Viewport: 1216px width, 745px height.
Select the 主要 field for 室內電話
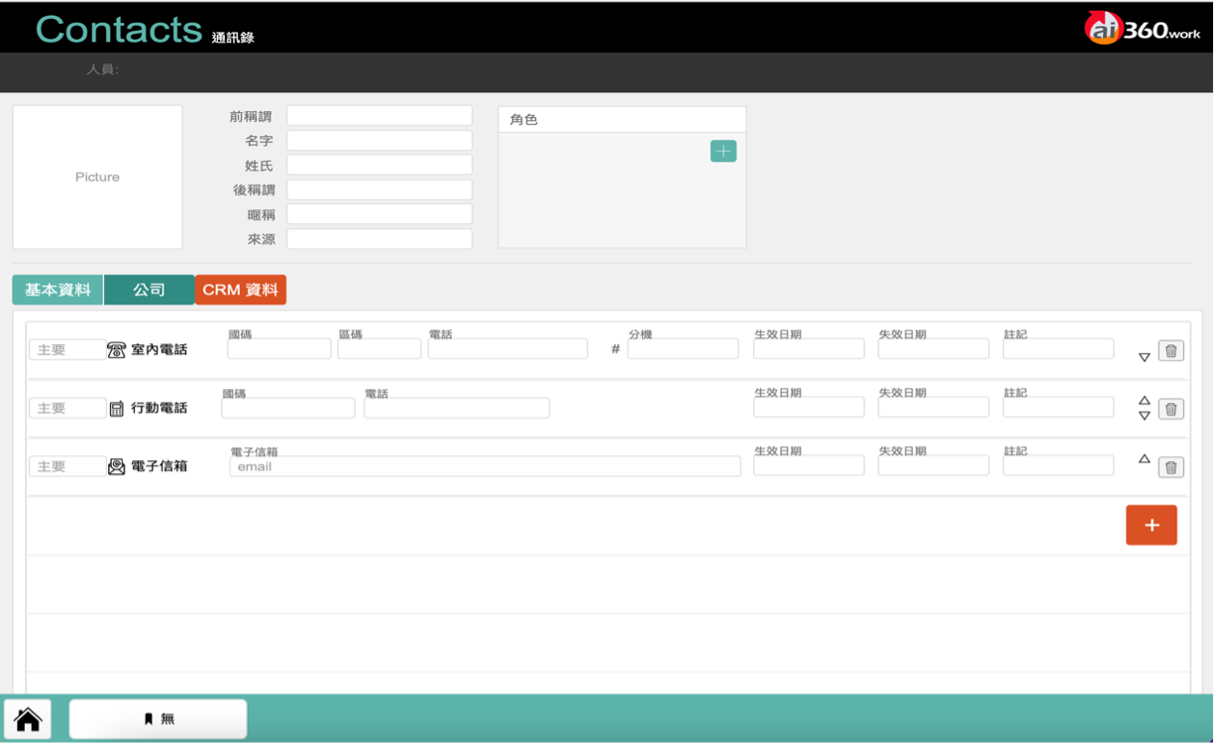pos(66,350)
